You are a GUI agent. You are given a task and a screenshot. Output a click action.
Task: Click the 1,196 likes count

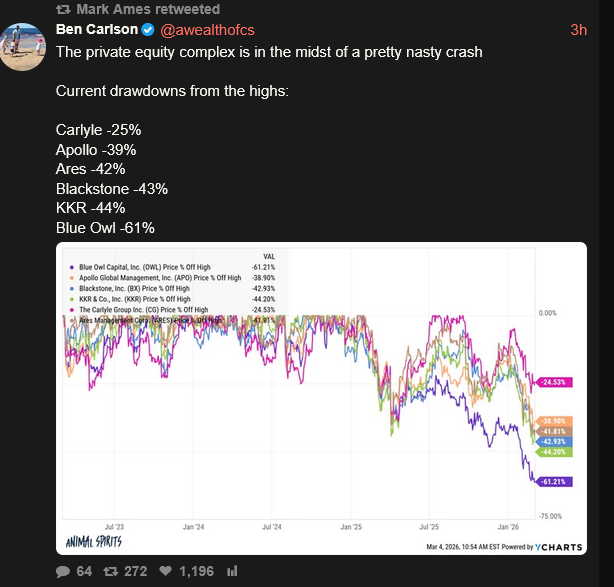[x=196, y=572]
